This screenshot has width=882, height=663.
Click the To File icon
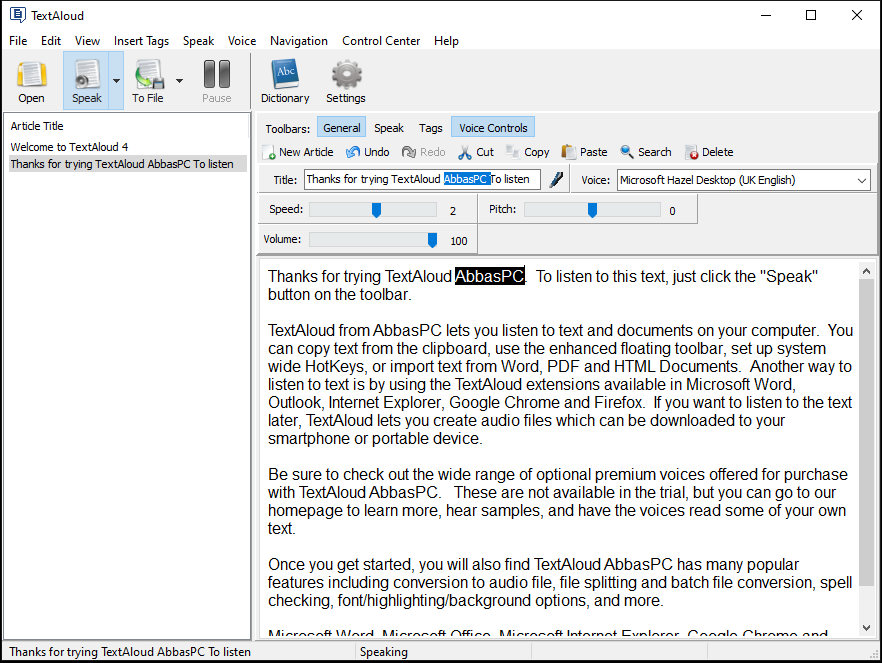(x=148, y=81)
